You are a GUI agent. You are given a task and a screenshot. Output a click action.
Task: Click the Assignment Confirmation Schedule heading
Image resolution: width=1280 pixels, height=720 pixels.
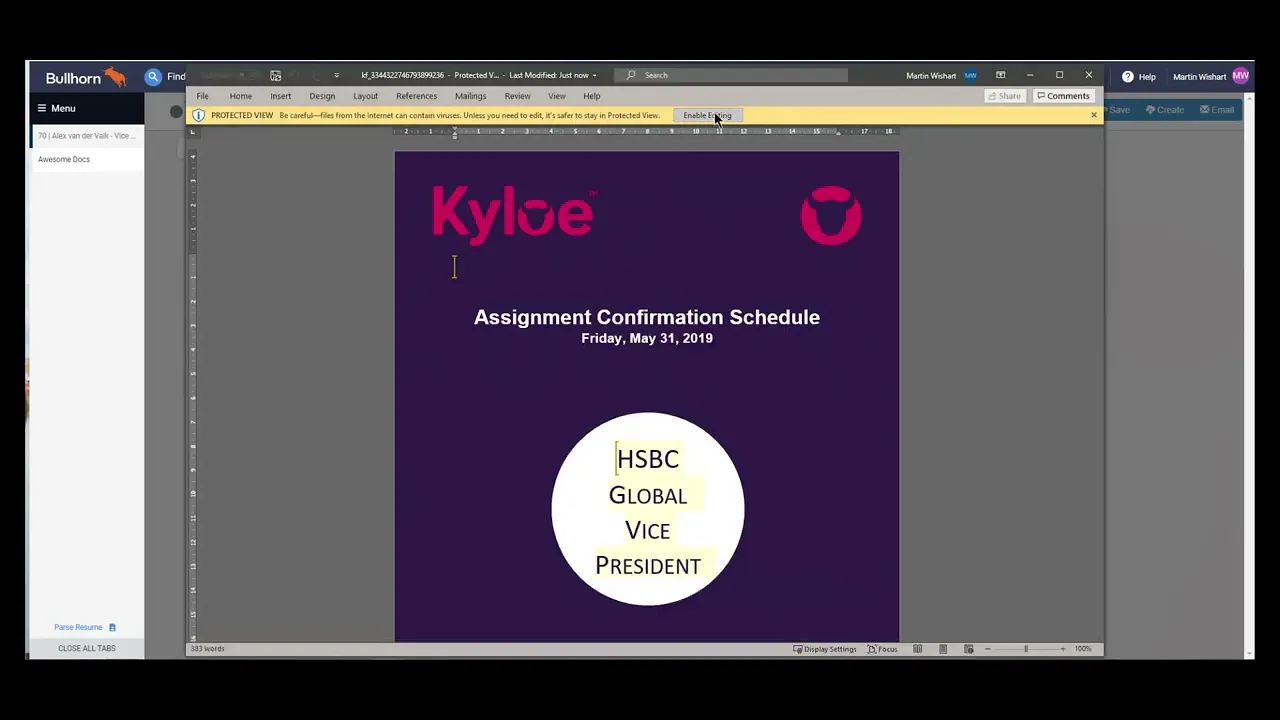[x=647, y=317]
